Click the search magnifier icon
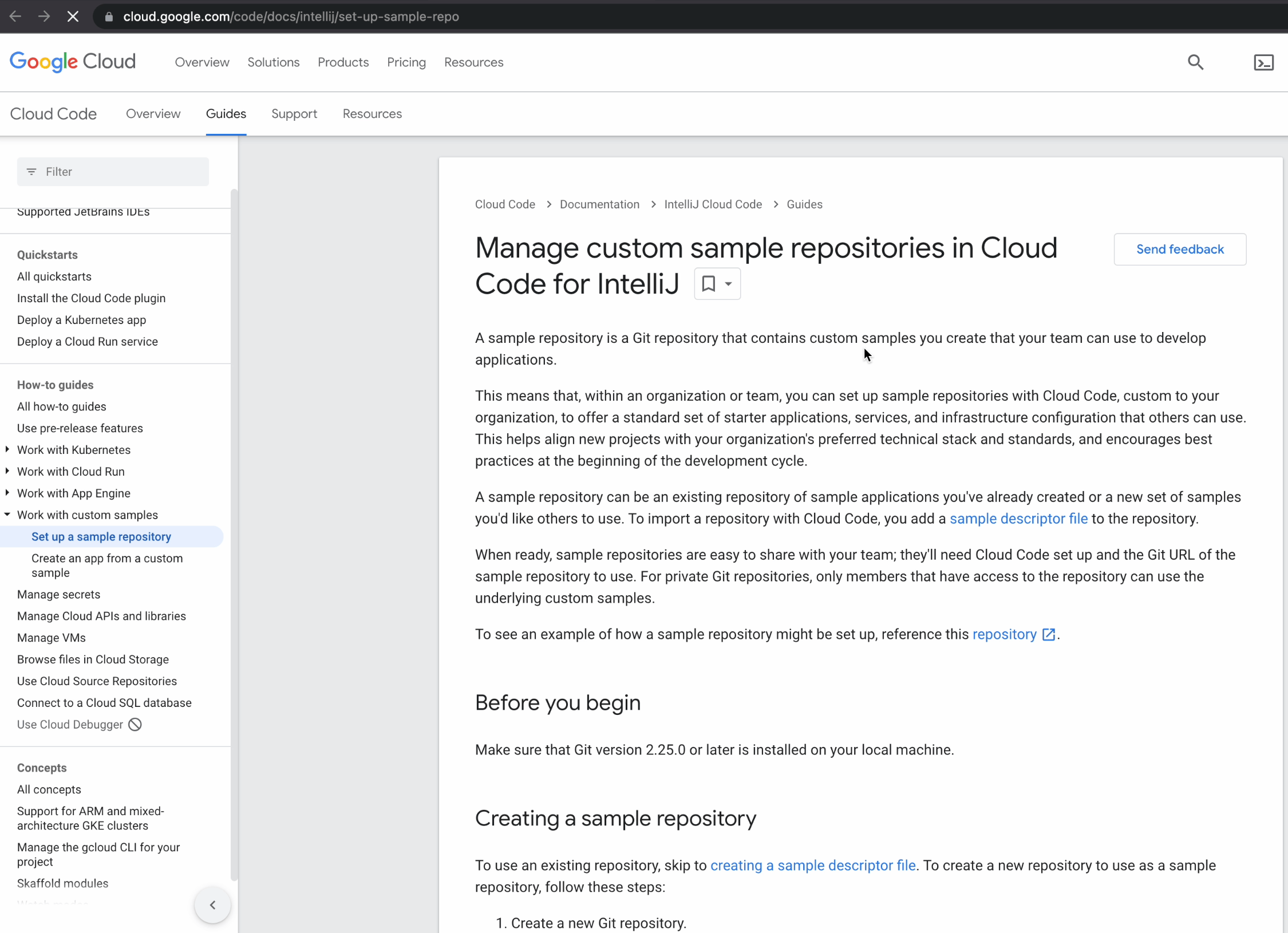 tap(1195, 62)
